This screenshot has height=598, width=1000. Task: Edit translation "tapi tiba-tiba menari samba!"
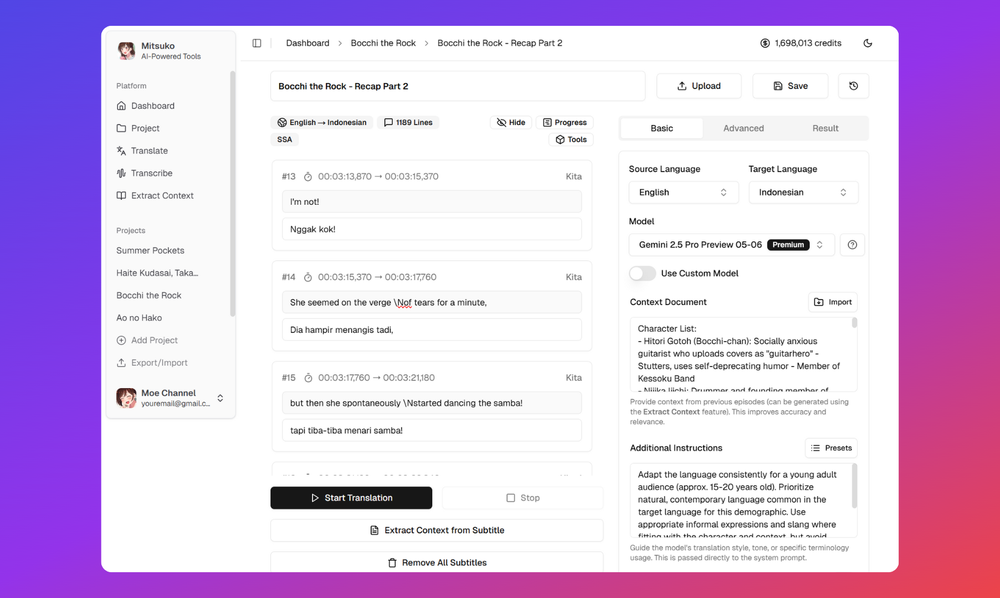tap(432, 430)
